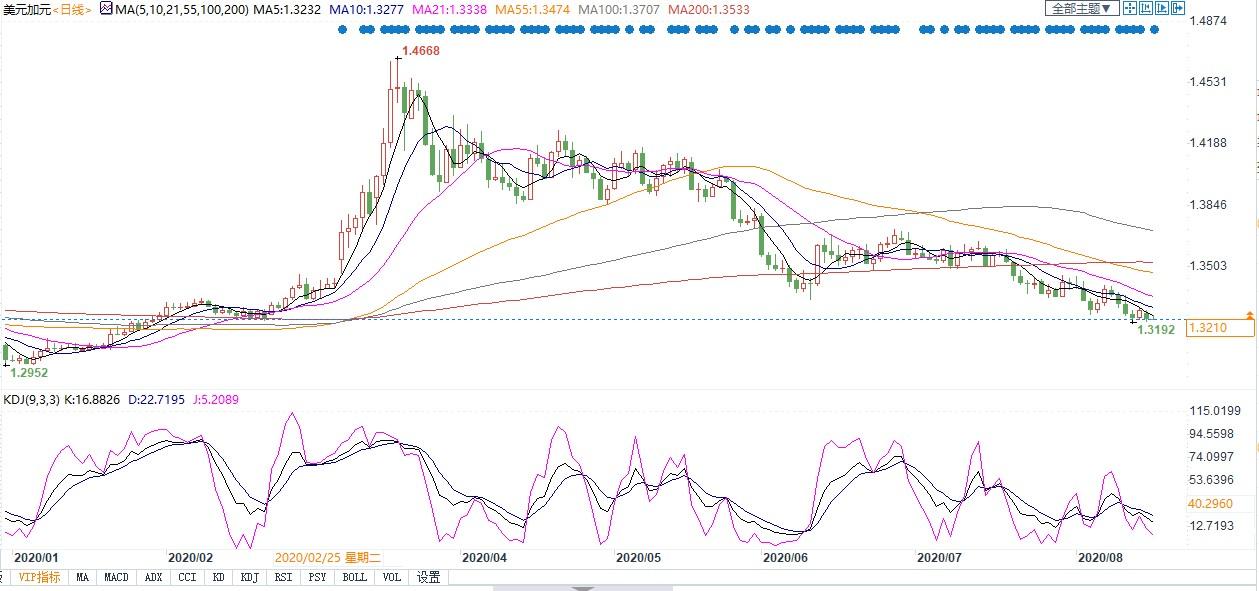Image resolution: width=1259 pixels, height=591 pixels.
Task: Click the 日线 period label
Action: [71, 9]
